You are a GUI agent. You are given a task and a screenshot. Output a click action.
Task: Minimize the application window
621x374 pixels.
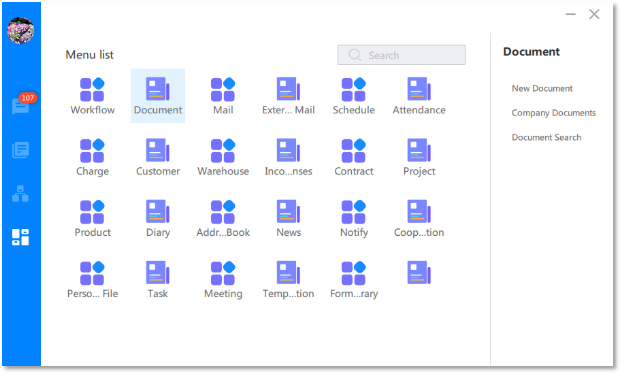coord(570,14)
